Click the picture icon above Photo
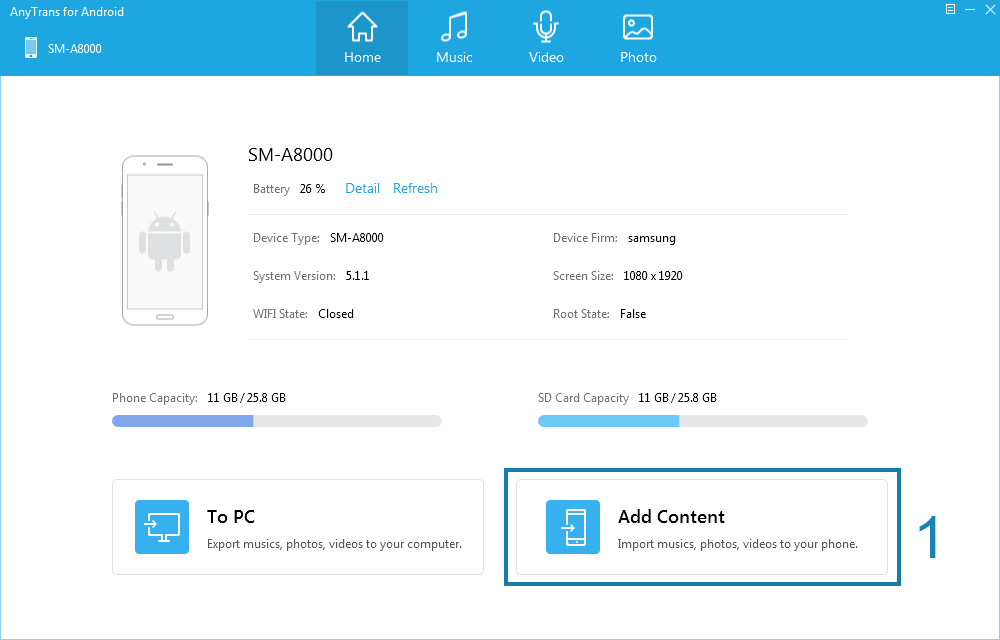The image size is (1000, 640). click(x=638, y=27)
